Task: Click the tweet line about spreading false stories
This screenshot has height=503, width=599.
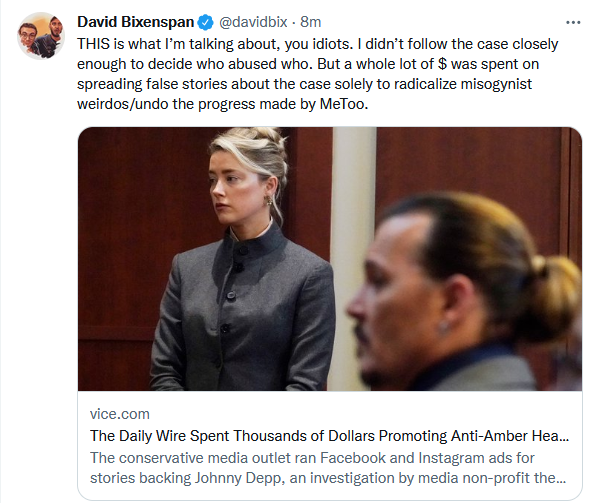Action: coord(304,84)
